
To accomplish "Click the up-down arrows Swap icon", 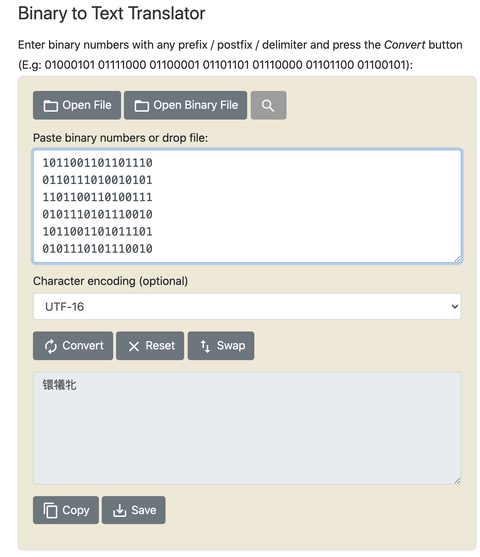I will (x=205, y=346).
